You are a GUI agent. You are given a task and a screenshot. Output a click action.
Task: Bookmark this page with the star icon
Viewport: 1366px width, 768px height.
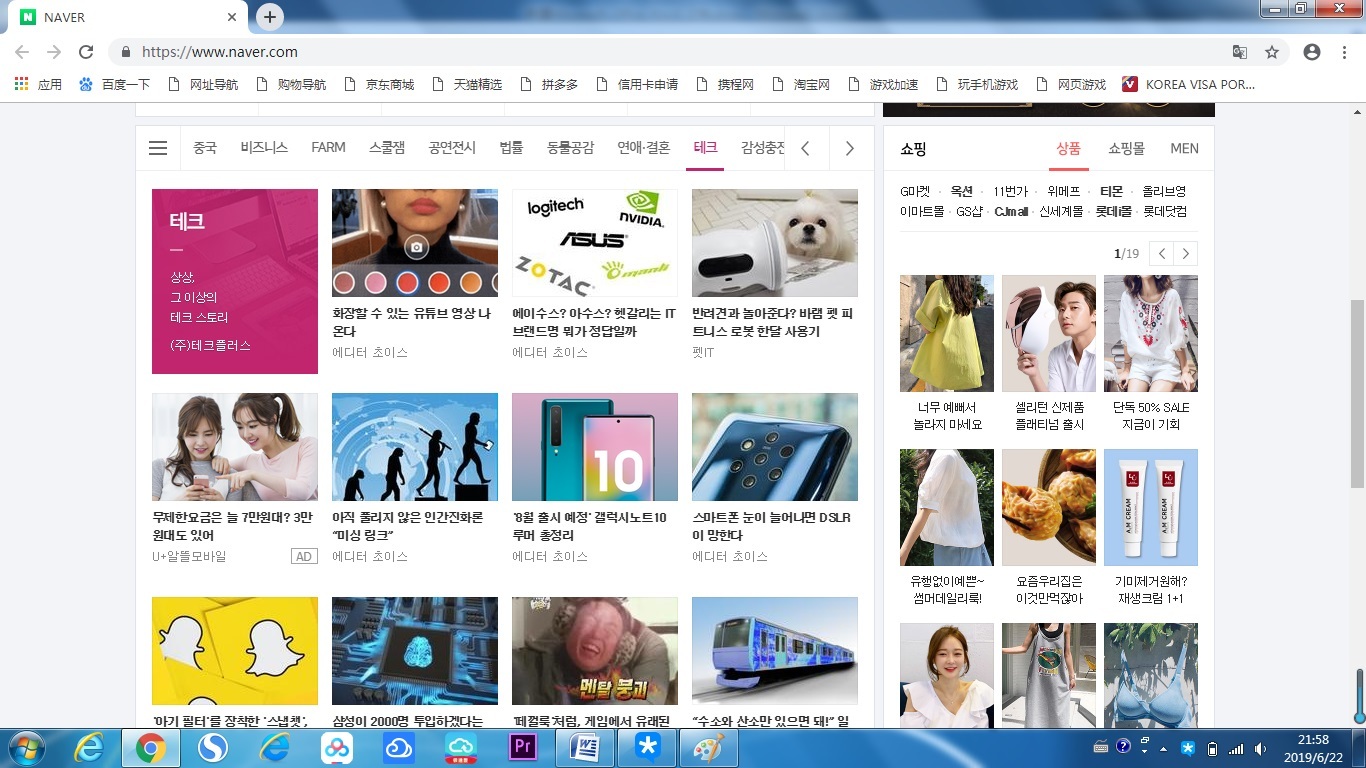(1272, 52)
